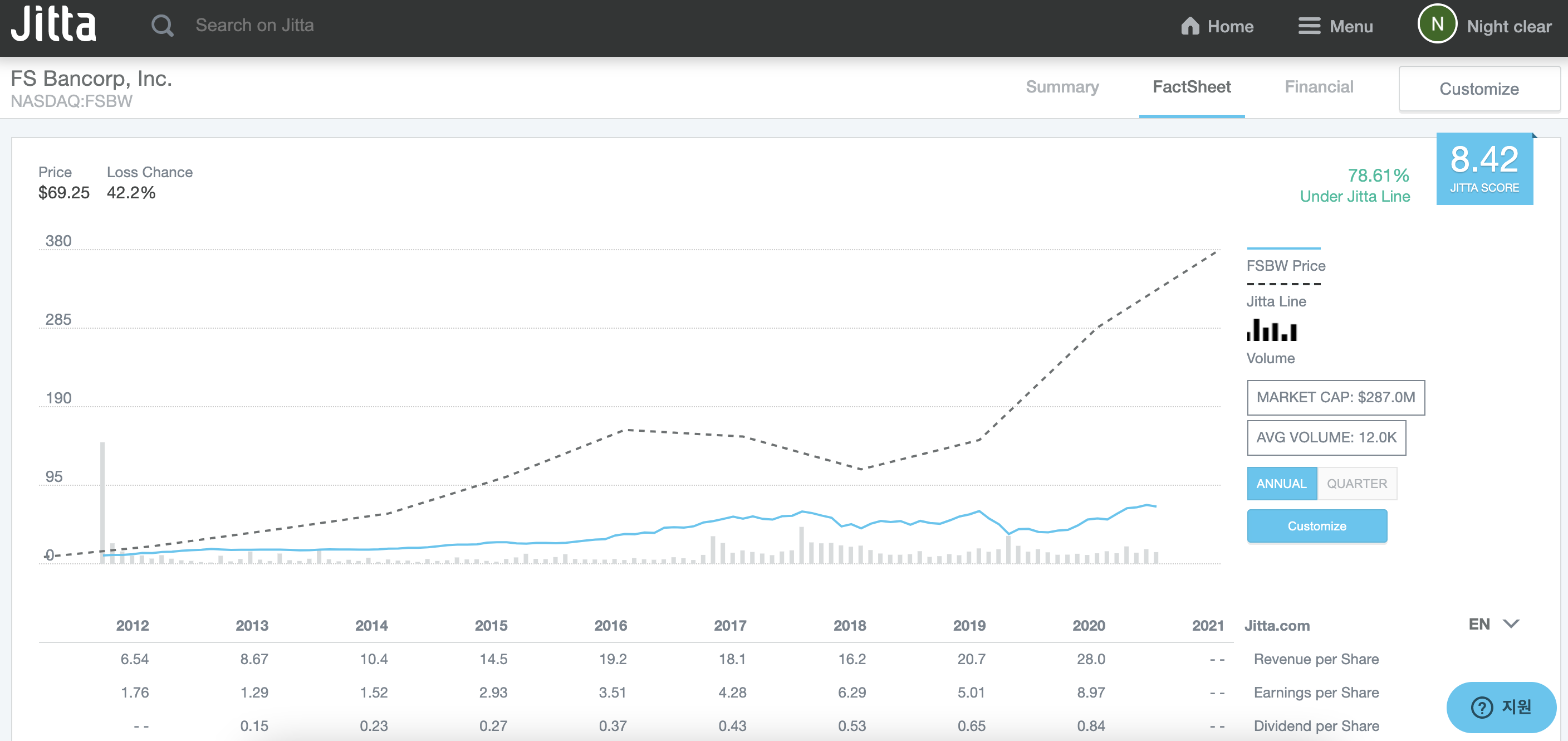Open the EN language dropdown
Image resolution: width=1568 pixels, height=741 pixels.
point(1493,624)
